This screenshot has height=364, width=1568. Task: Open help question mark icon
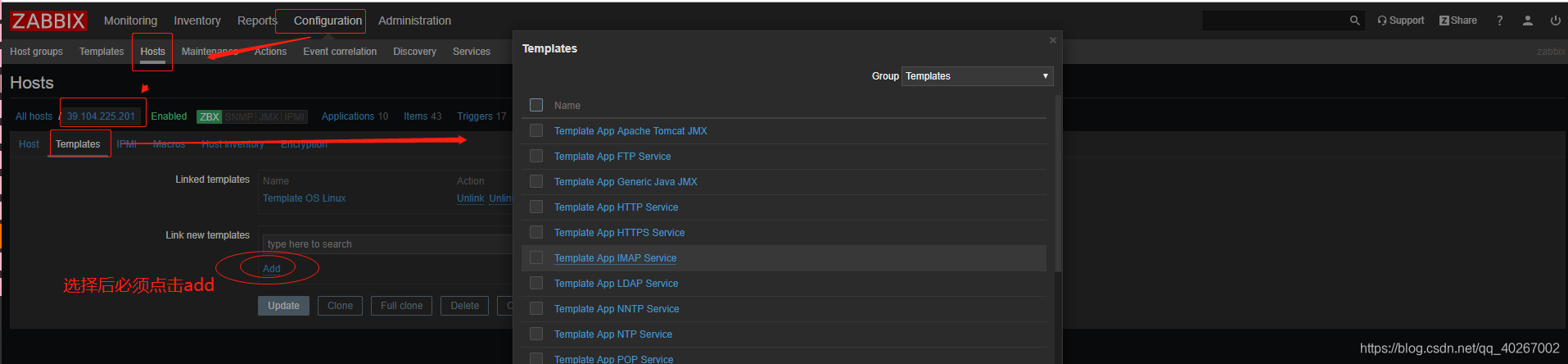pos(1500,20)
